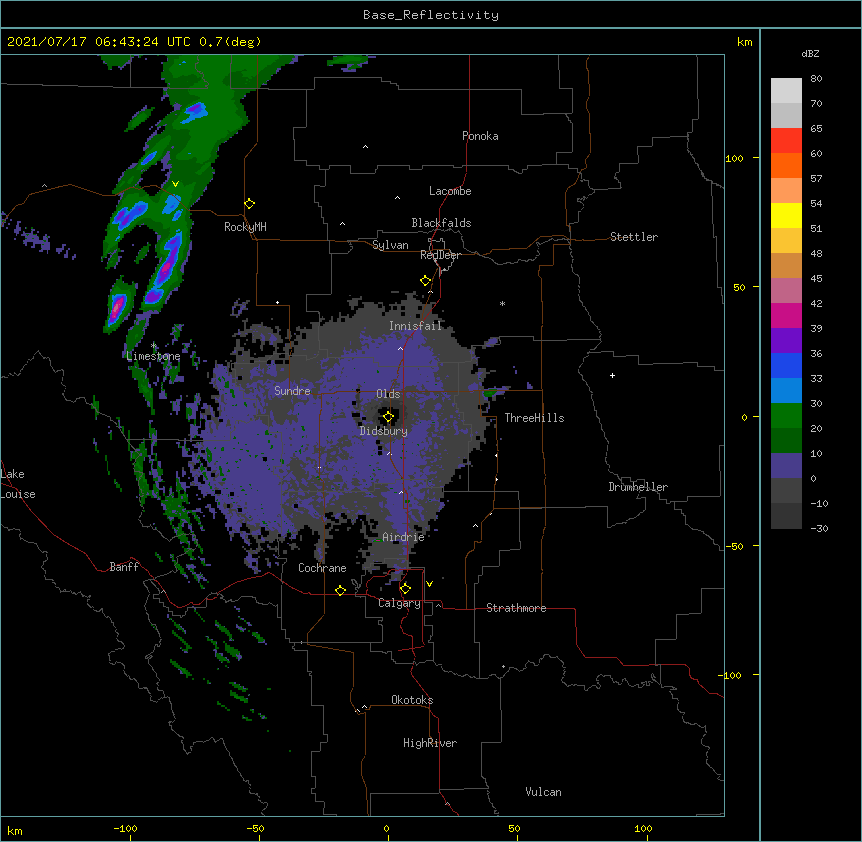Image resolution: width=862 pixels, height=842 pixels.
Task: Click the Limestone label
Action: point(153,356)
